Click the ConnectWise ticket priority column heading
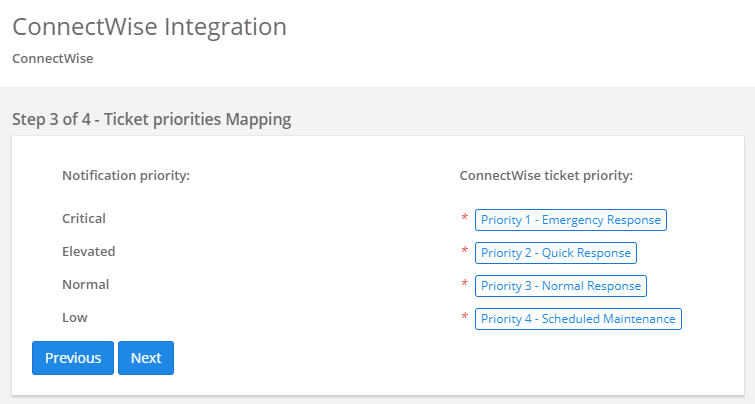This screenshot has width=755, height=404. [546, 176]
